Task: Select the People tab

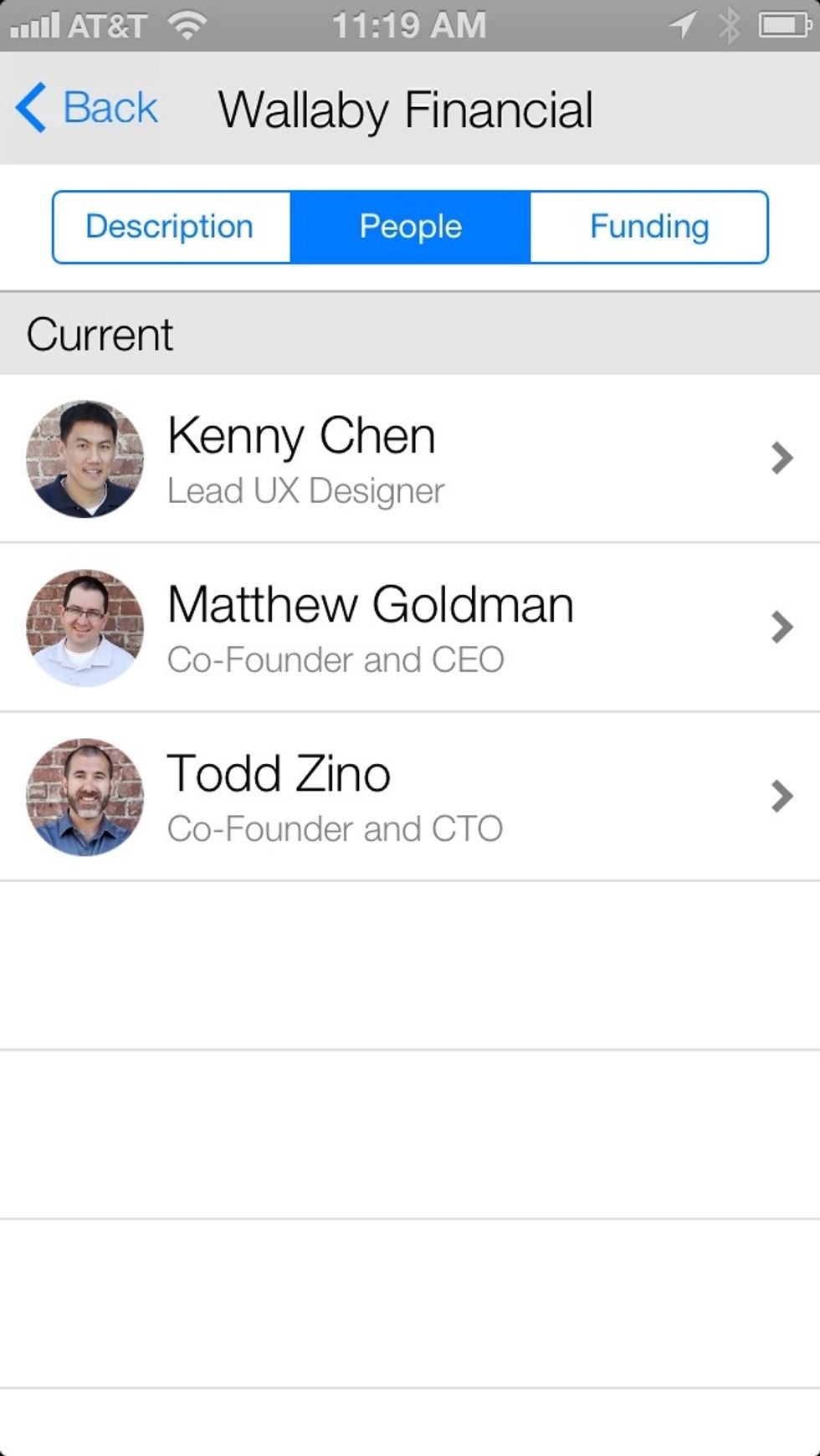Action: point(409,226)
